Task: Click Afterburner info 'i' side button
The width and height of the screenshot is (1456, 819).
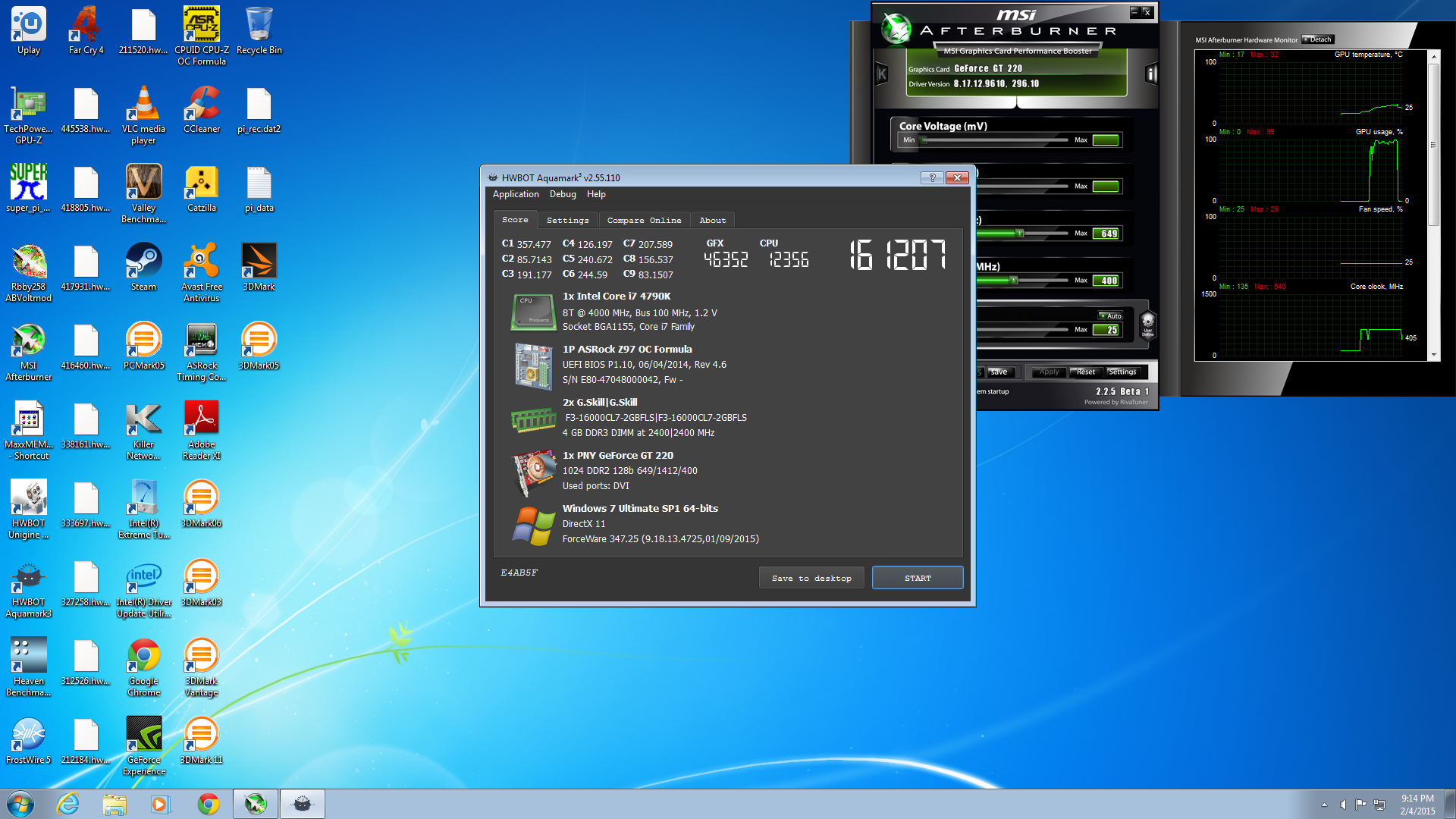Action: point(1151,74)
